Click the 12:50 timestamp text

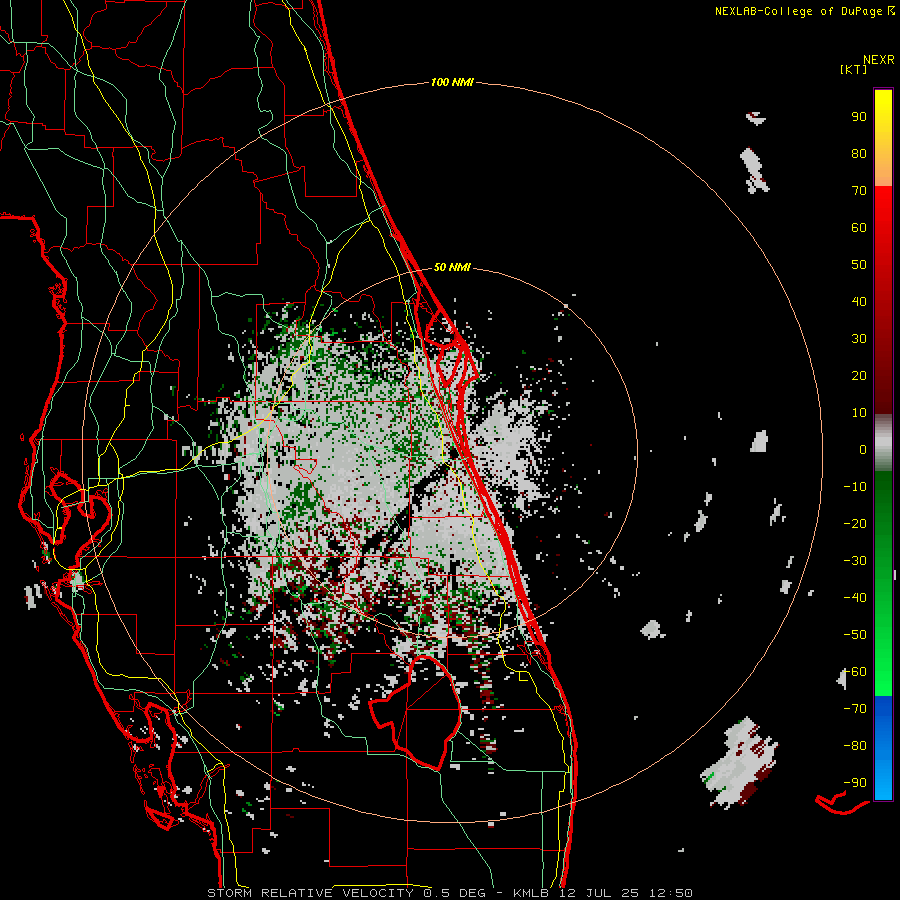[671, 893]
